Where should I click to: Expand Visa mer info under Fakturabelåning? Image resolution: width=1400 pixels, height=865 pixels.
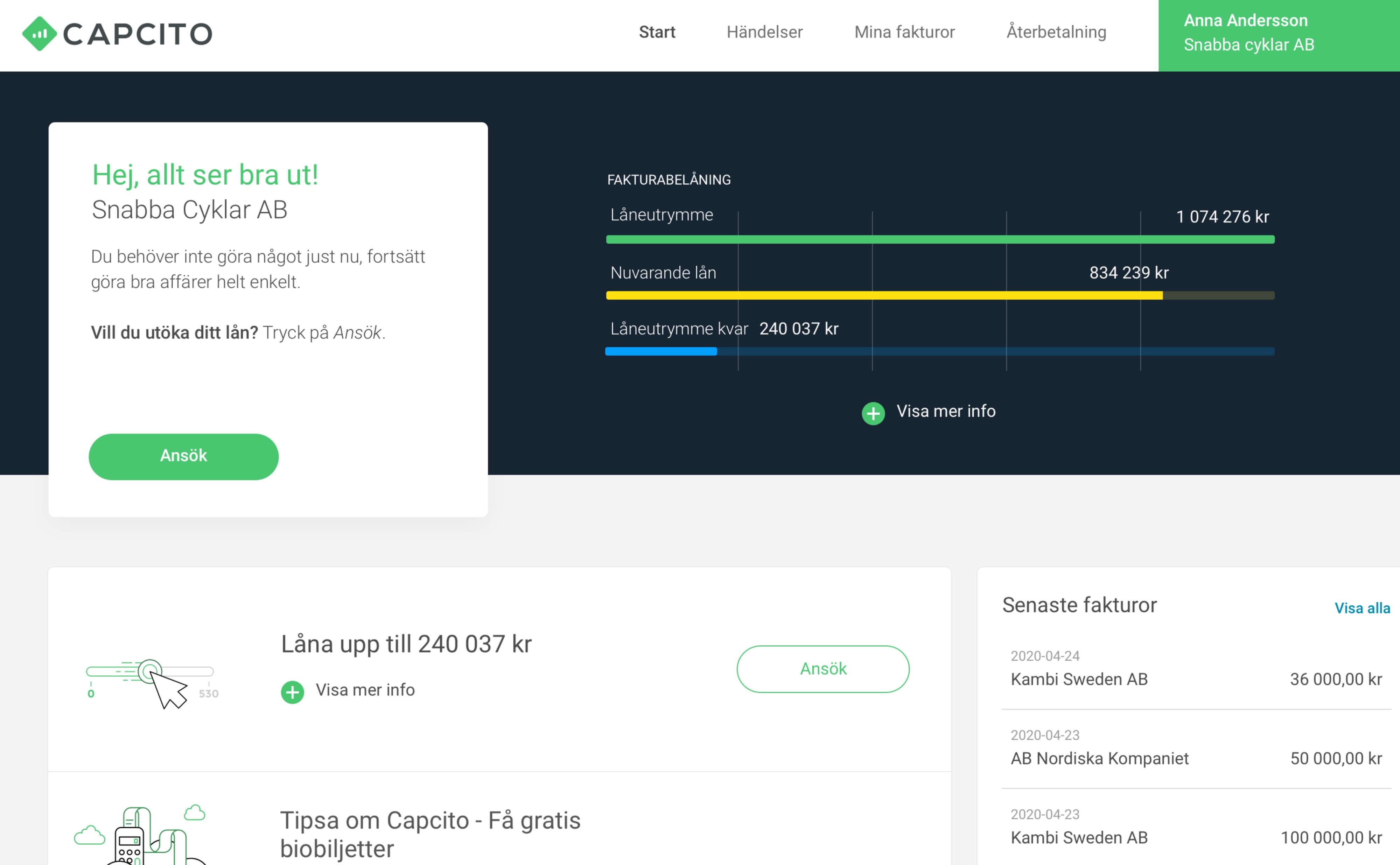coord(946,412)
